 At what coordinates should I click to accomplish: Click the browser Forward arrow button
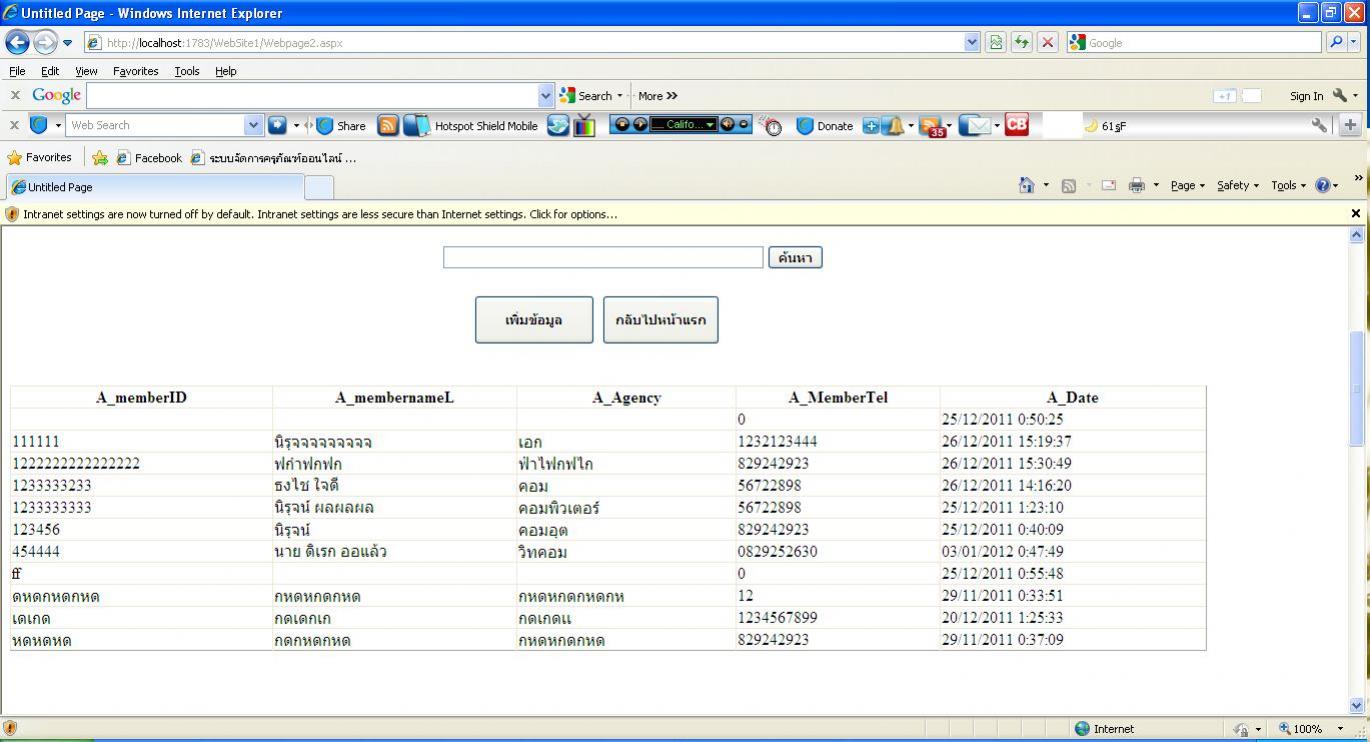click(45, 42)
